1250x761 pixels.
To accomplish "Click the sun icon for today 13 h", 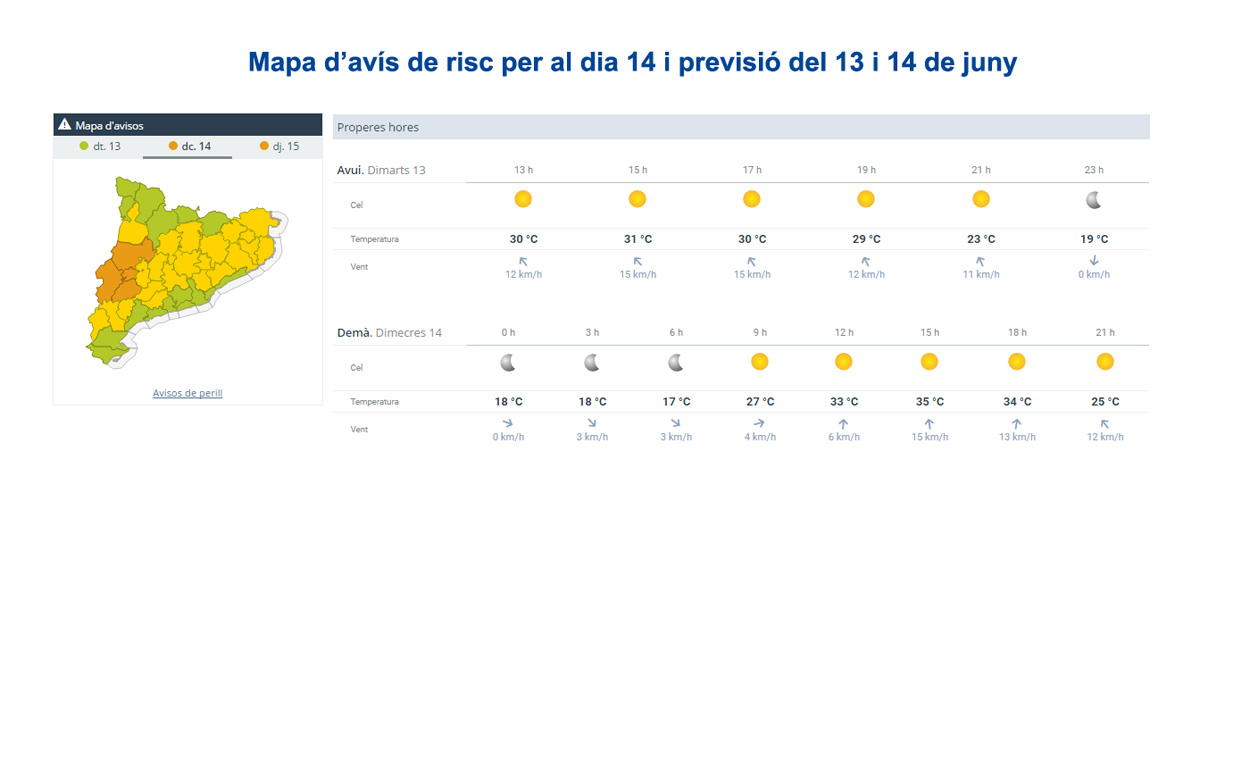I will [x=523, y=199].
